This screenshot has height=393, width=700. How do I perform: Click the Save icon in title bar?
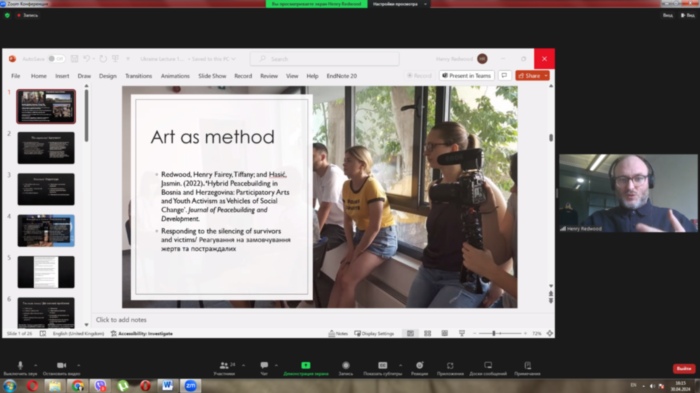pos(75,59)
